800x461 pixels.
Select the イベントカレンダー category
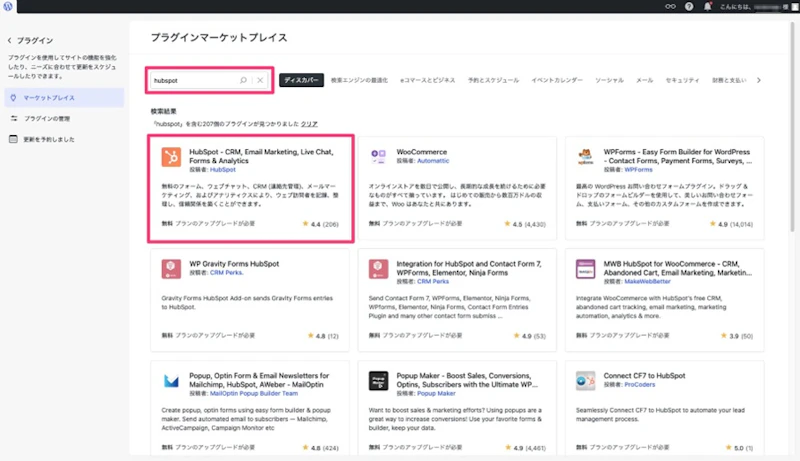[x=557, y=80]
